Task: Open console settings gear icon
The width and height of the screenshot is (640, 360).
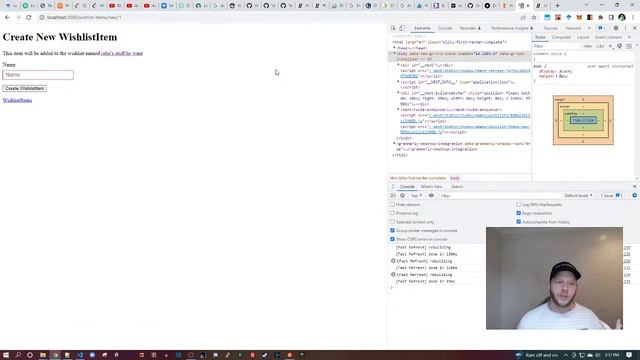Action: (634, 196)
